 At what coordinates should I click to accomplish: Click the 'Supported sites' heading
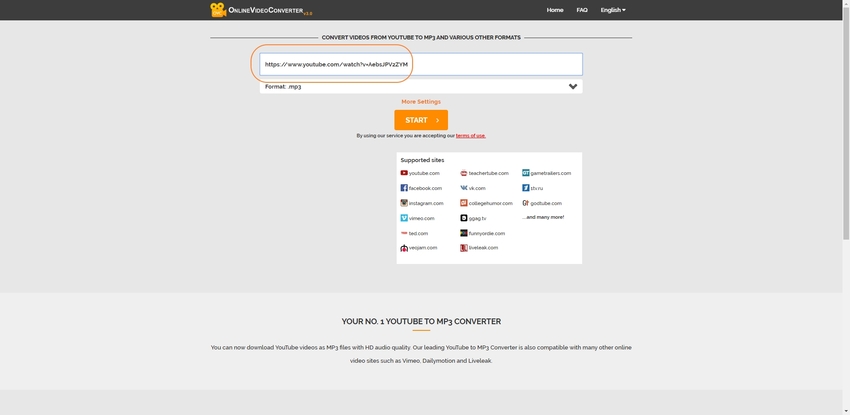[x=422, y=160]
